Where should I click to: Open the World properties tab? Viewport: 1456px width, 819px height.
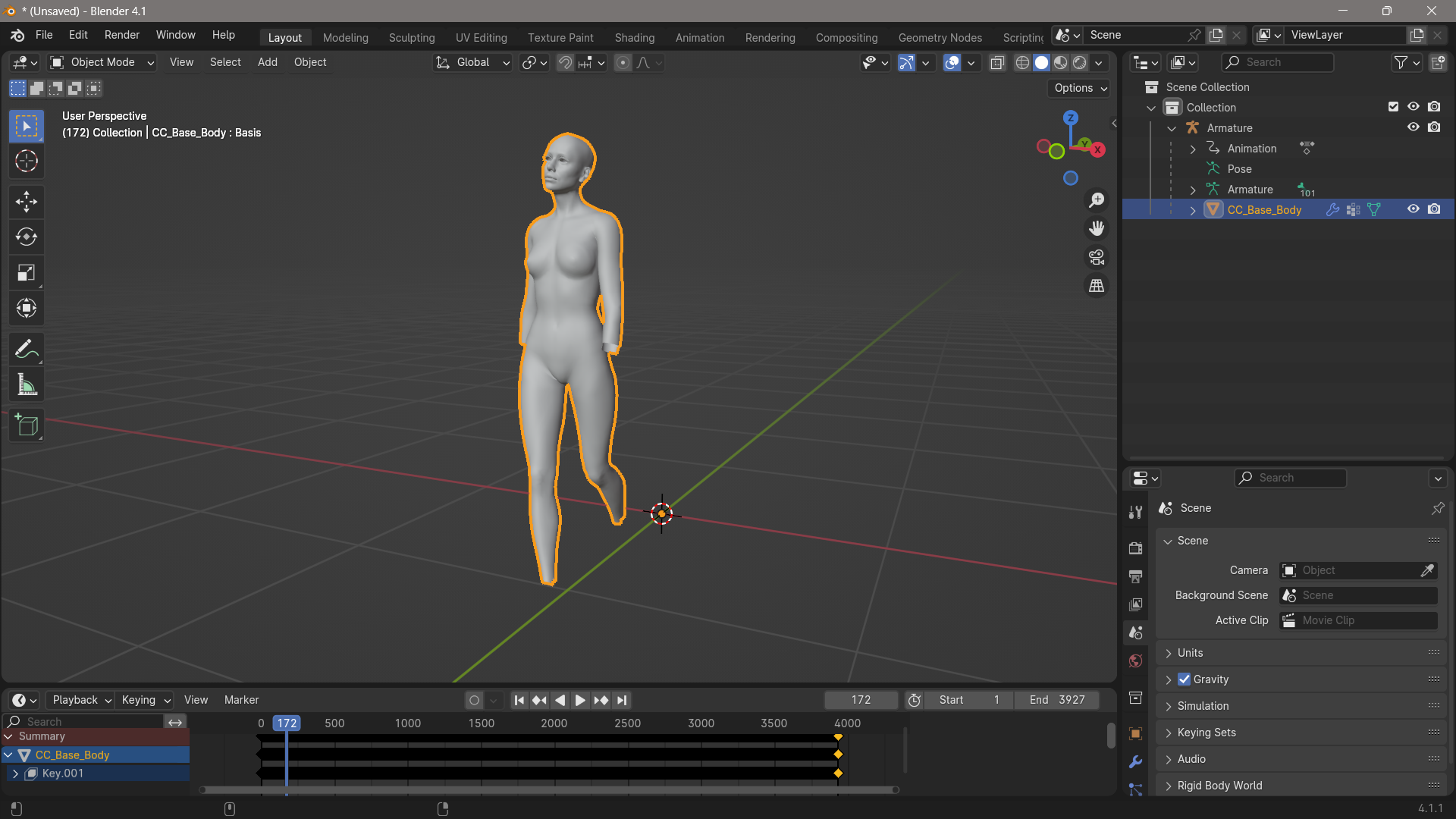coord(1135,661)
